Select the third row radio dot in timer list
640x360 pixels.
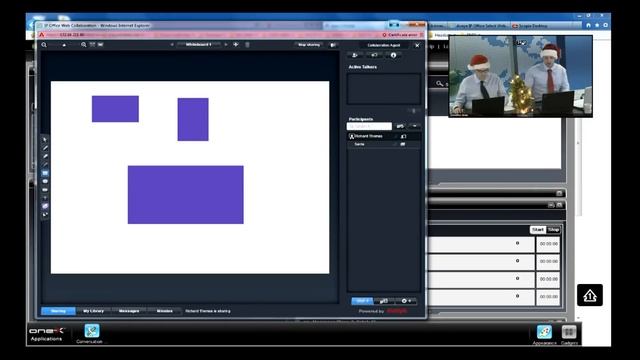point(518,278)
